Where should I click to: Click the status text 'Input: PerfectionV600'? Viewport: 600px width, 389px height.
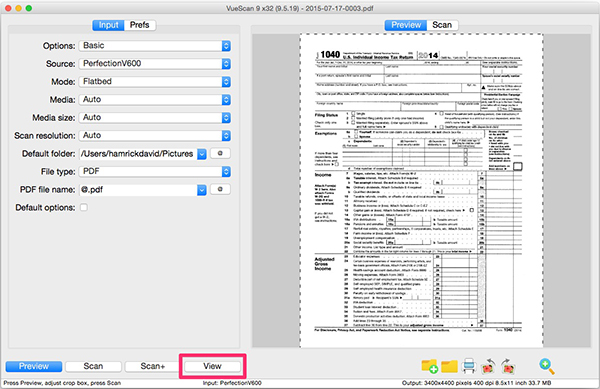pos(232,383)
